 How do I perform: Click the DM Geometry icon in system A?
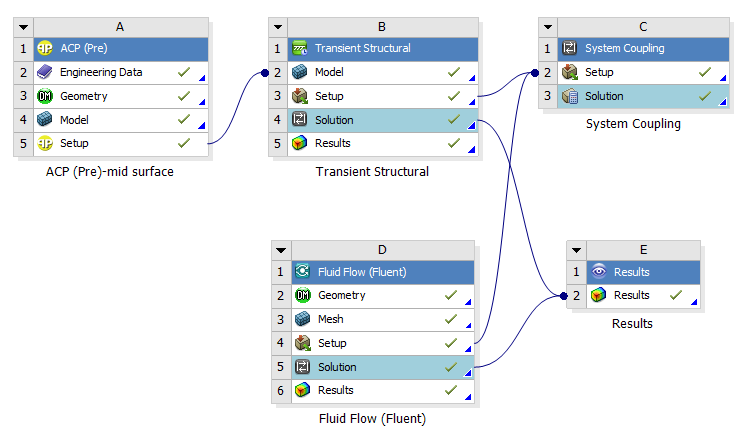[45, 96]
